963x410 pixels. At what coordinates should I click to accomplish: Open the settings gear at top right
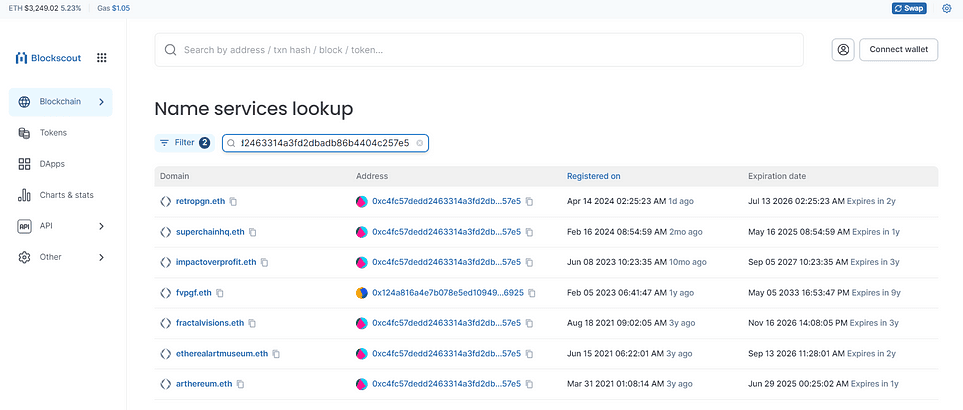point(946,9)
